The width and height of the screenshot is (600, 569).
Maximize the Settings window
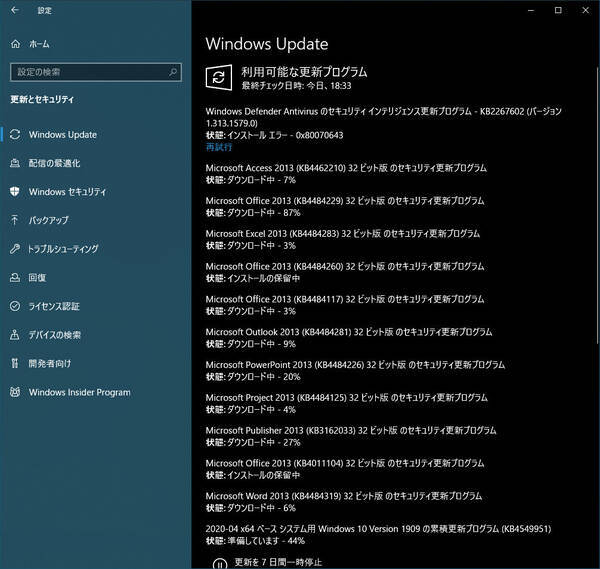pos(558,10)
